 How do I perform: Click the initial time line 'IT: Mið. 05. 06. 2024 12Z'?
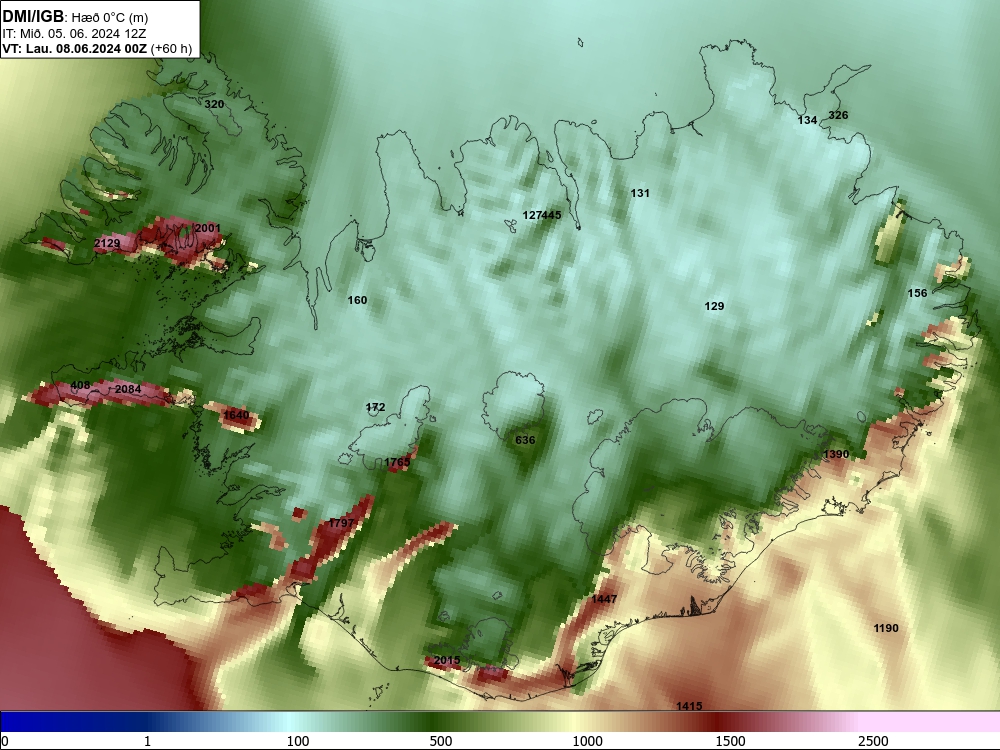point(74,34)
